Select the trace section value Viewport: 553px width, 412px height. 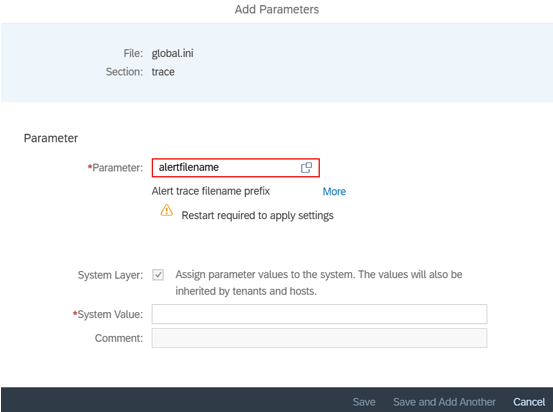coord(163,72)
